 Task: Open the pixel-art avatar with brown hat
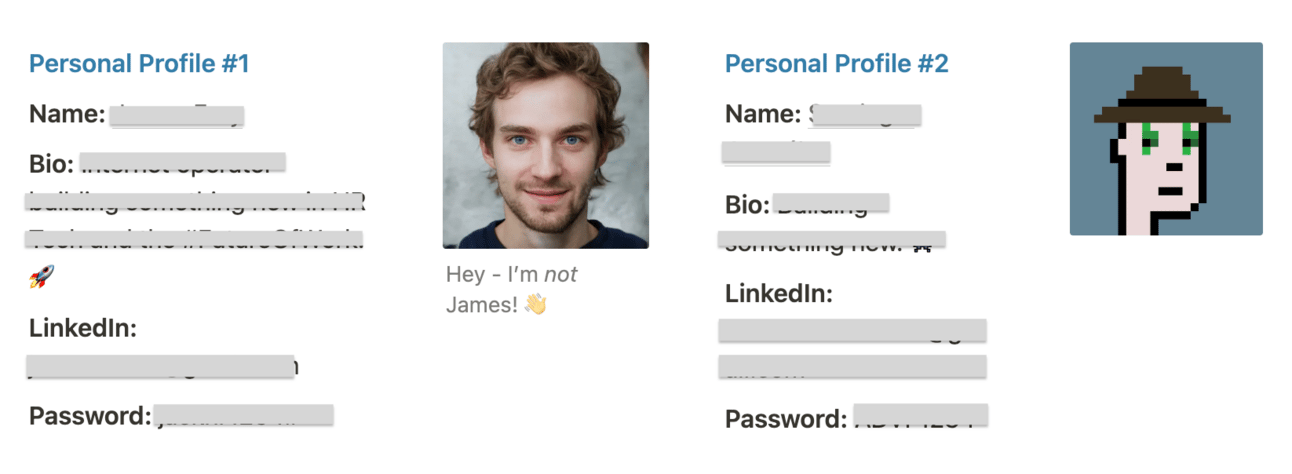pos(1166,139)
